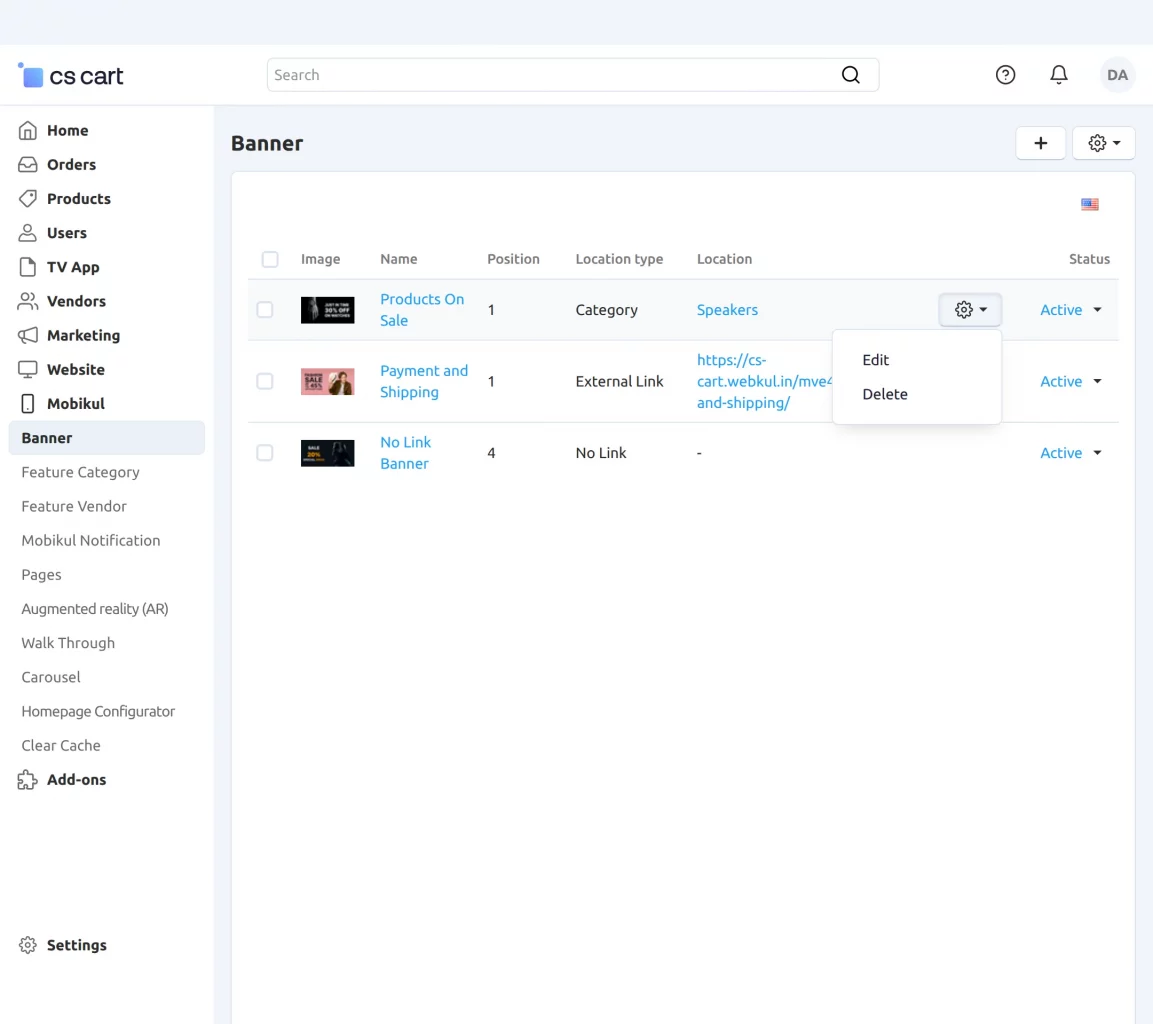Check the select-all checkbox in the table header
This screenshot has width=1153, height=1024.
(269, 259)
